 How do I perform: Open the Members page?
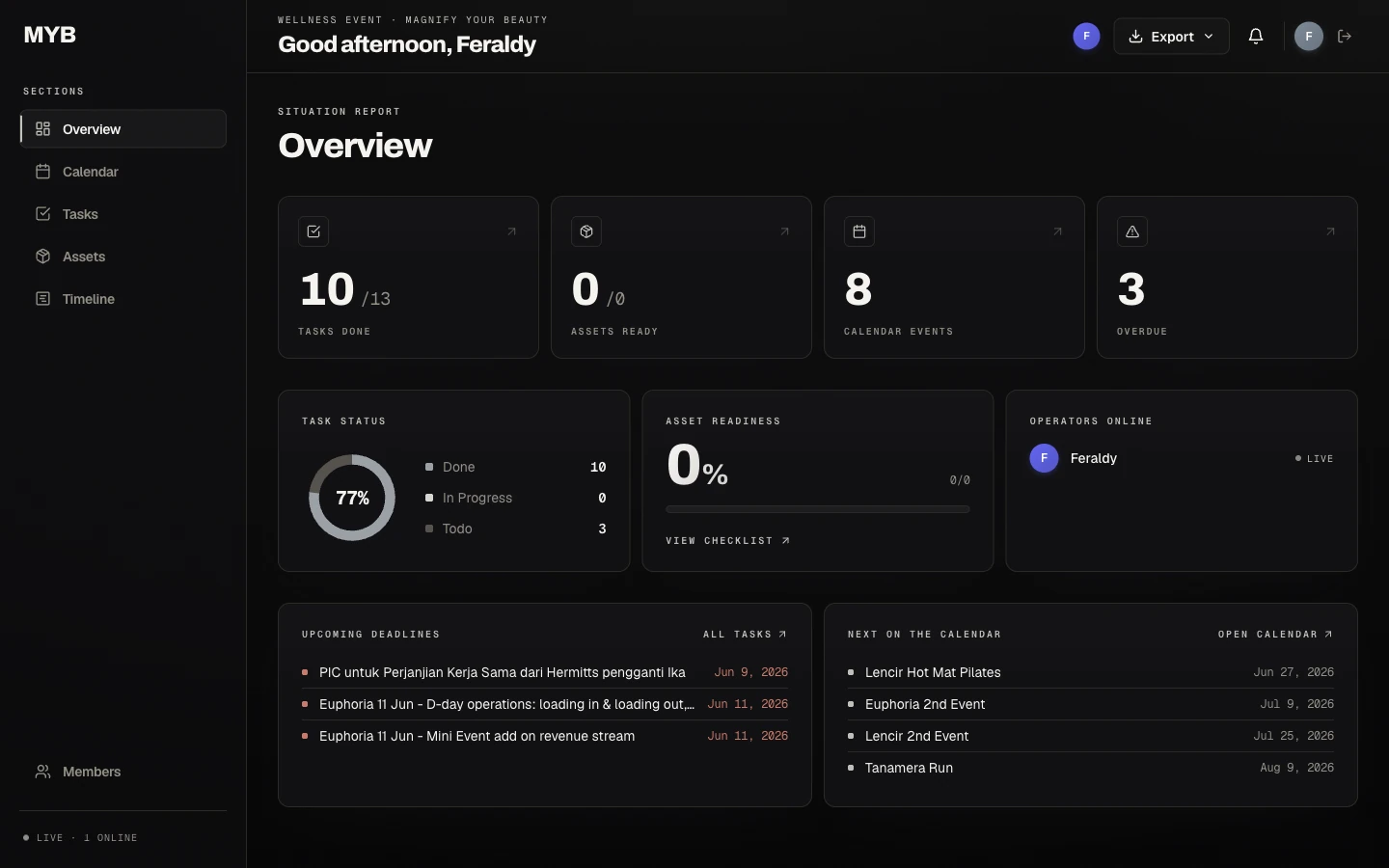pos(123,772)
